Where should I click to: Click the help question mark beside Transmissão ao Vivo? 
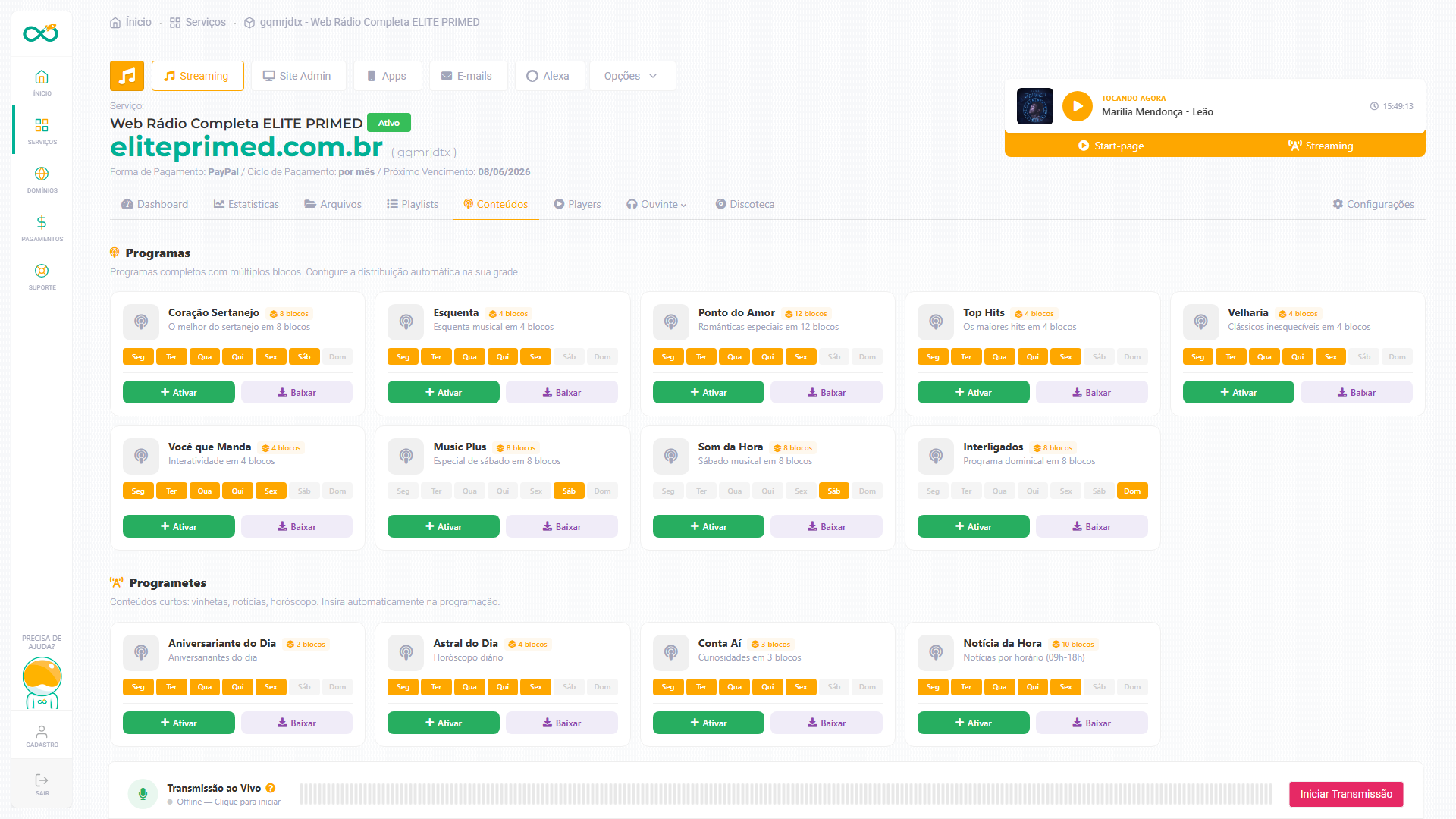(x=271, y=788)
